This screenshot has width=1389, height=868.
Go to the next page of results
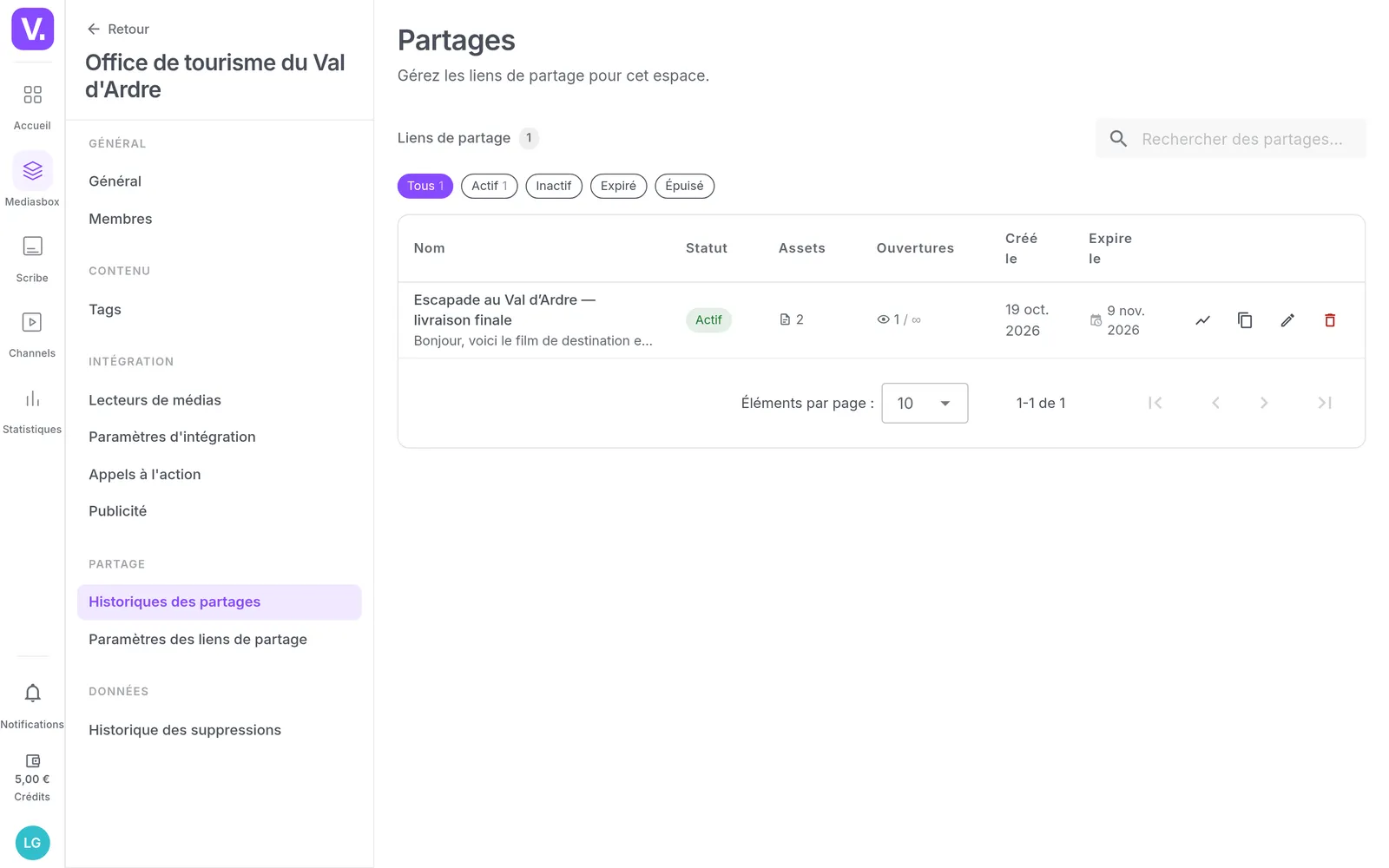pos(1264,403)
